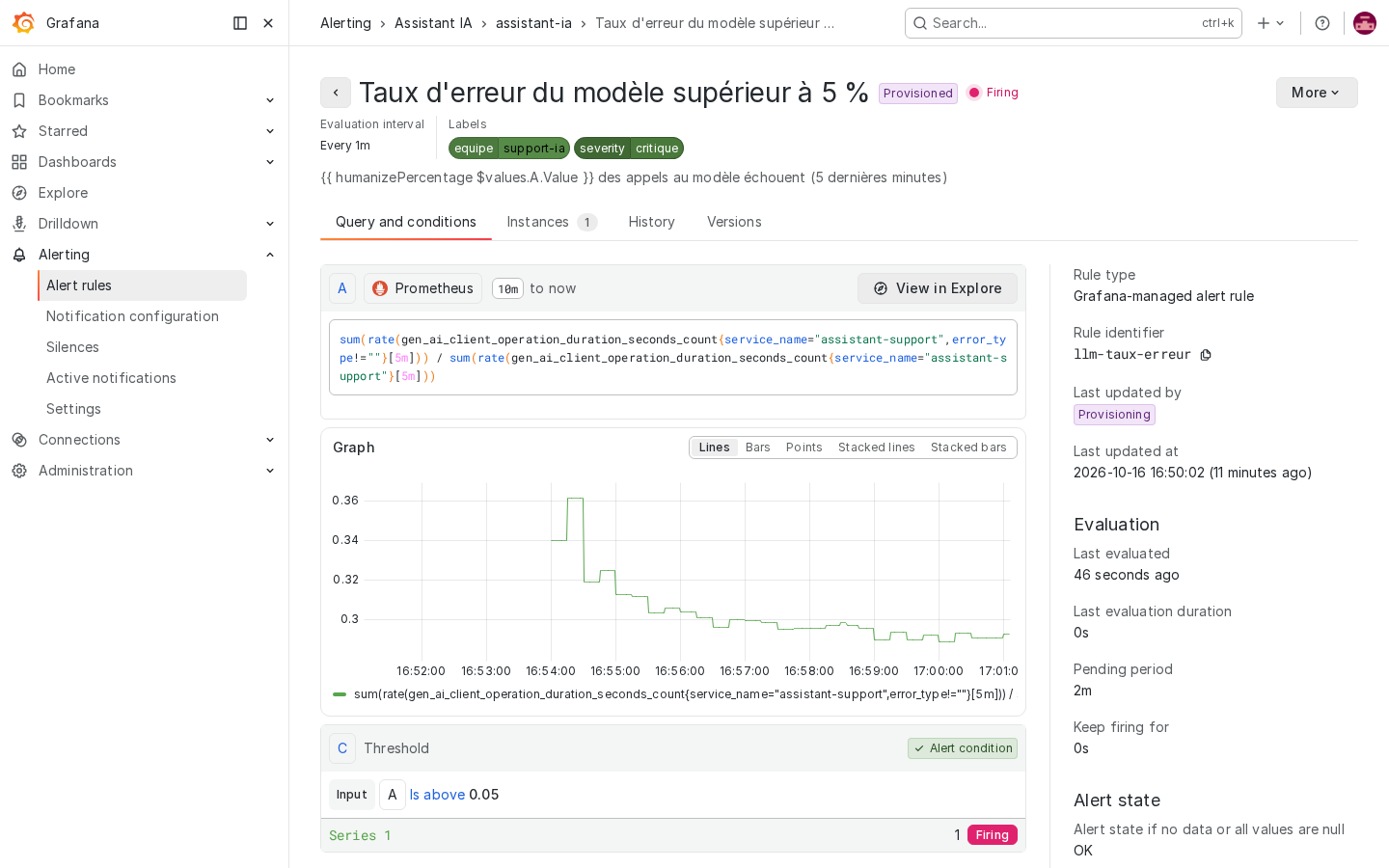Click the severity critique label
Image resolution: width=1389 pixels, height=868 pixels.
tap(629, 149)
